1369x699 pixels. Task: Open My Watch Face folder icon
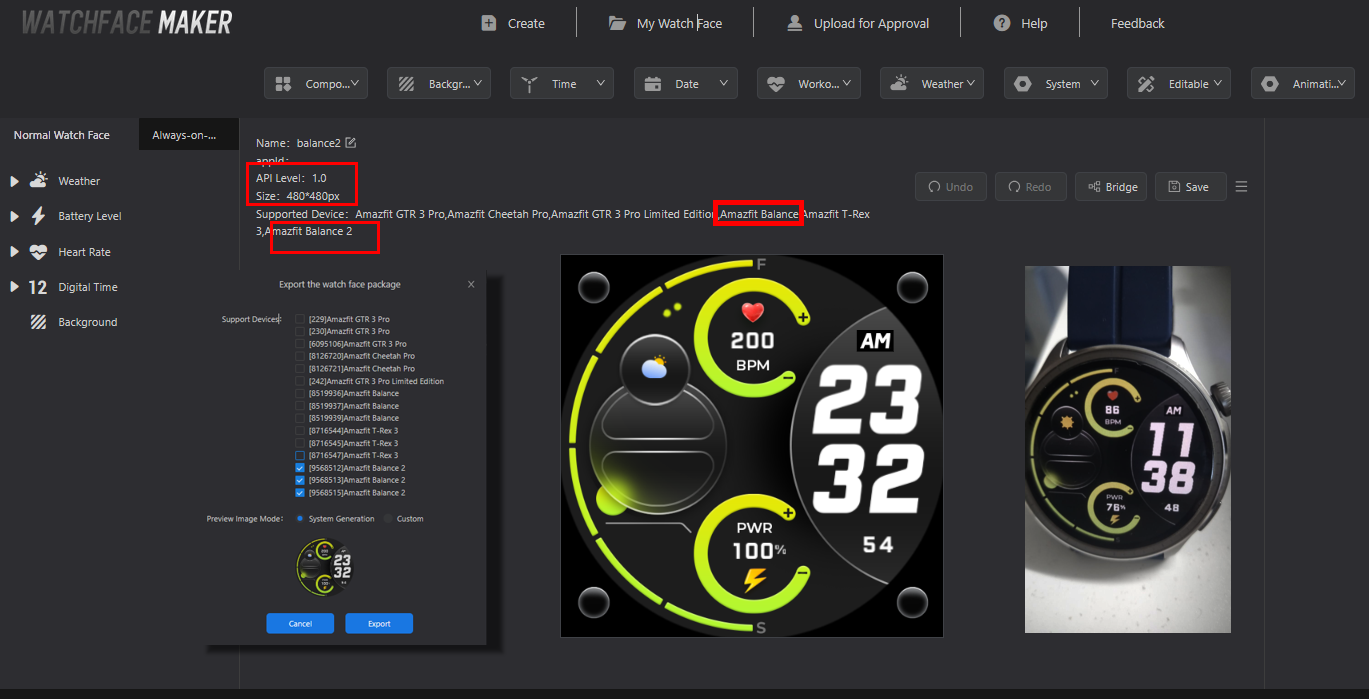618,23
